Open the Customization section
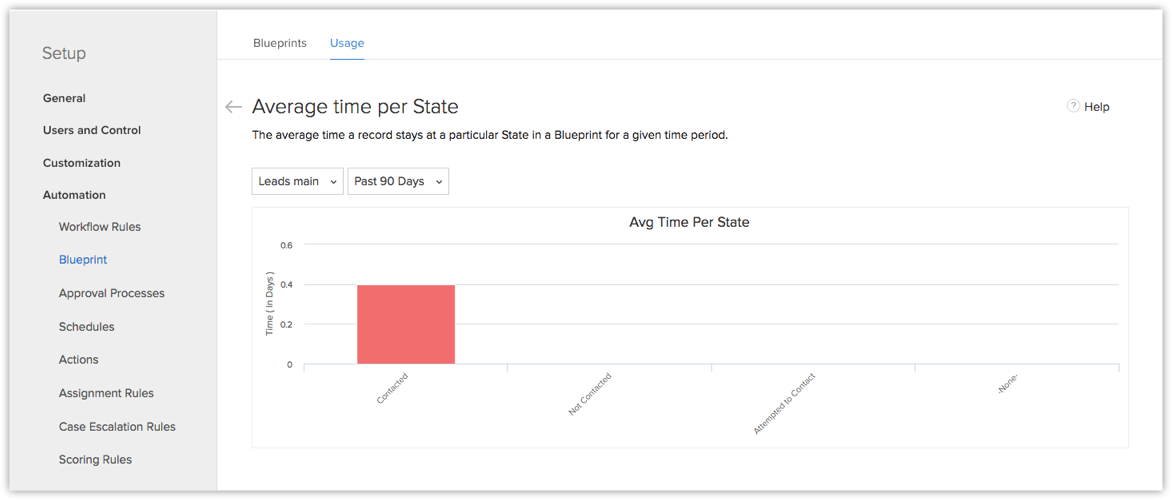Viewport: 1172px width, 500px height. click(81, 163)
